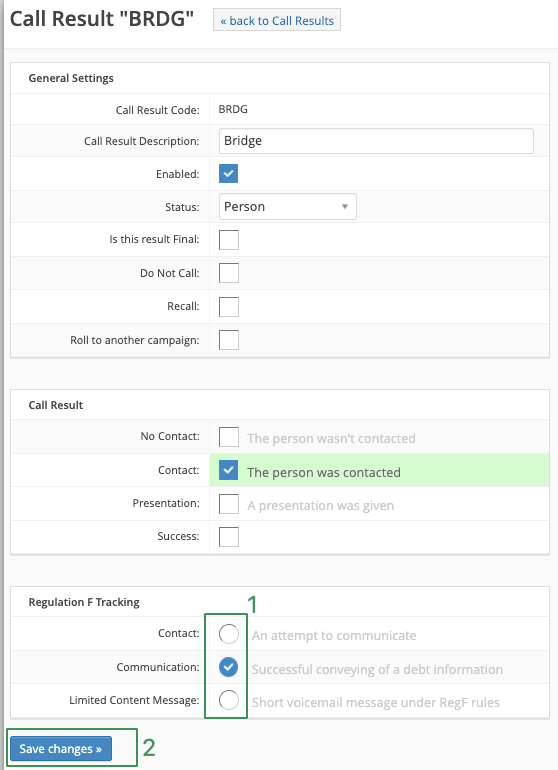The image size is (558, 770).
Task: Check the Is this result Final checkbox
Action: tap(229, 240)
